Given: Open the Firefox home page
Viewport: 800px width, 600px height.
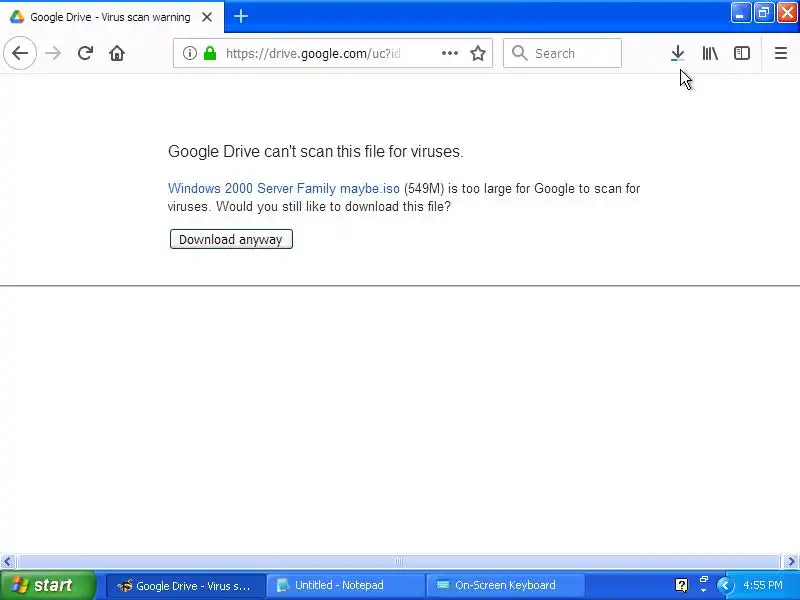Looking at the screenshot, I should pyautogui.click(x=117, y=53).
